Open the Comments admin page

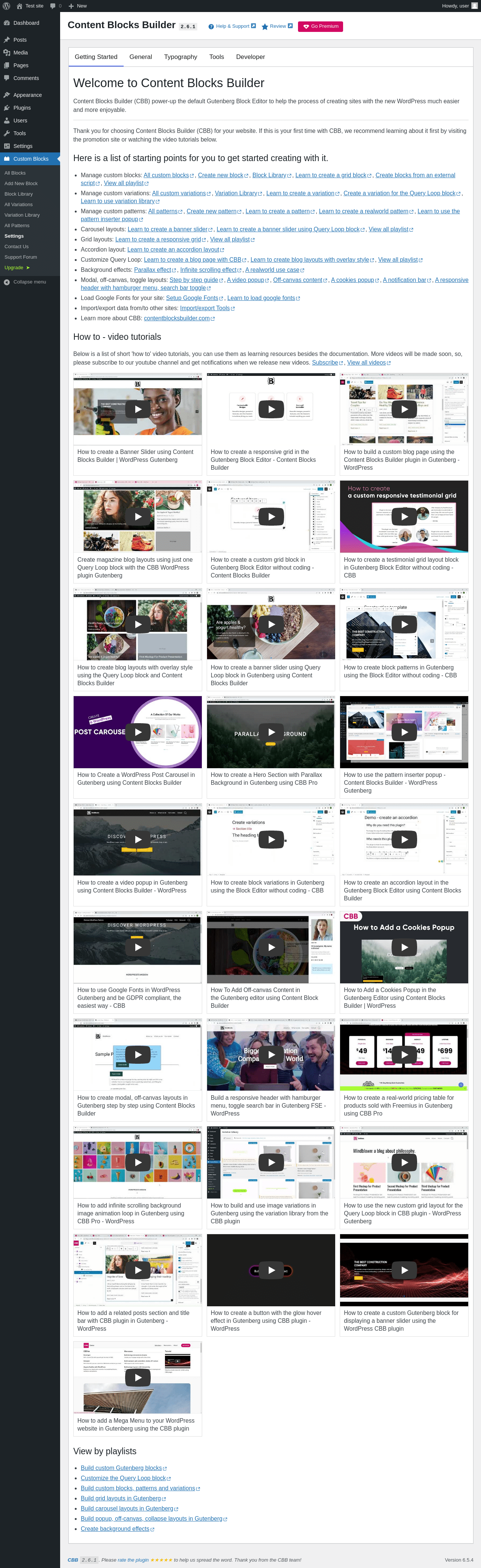(30, 78)
